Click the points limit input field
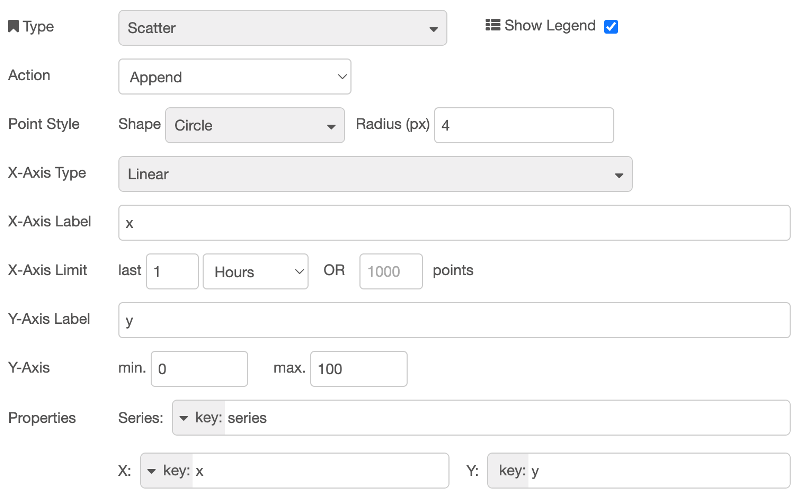 click(391, 271)
